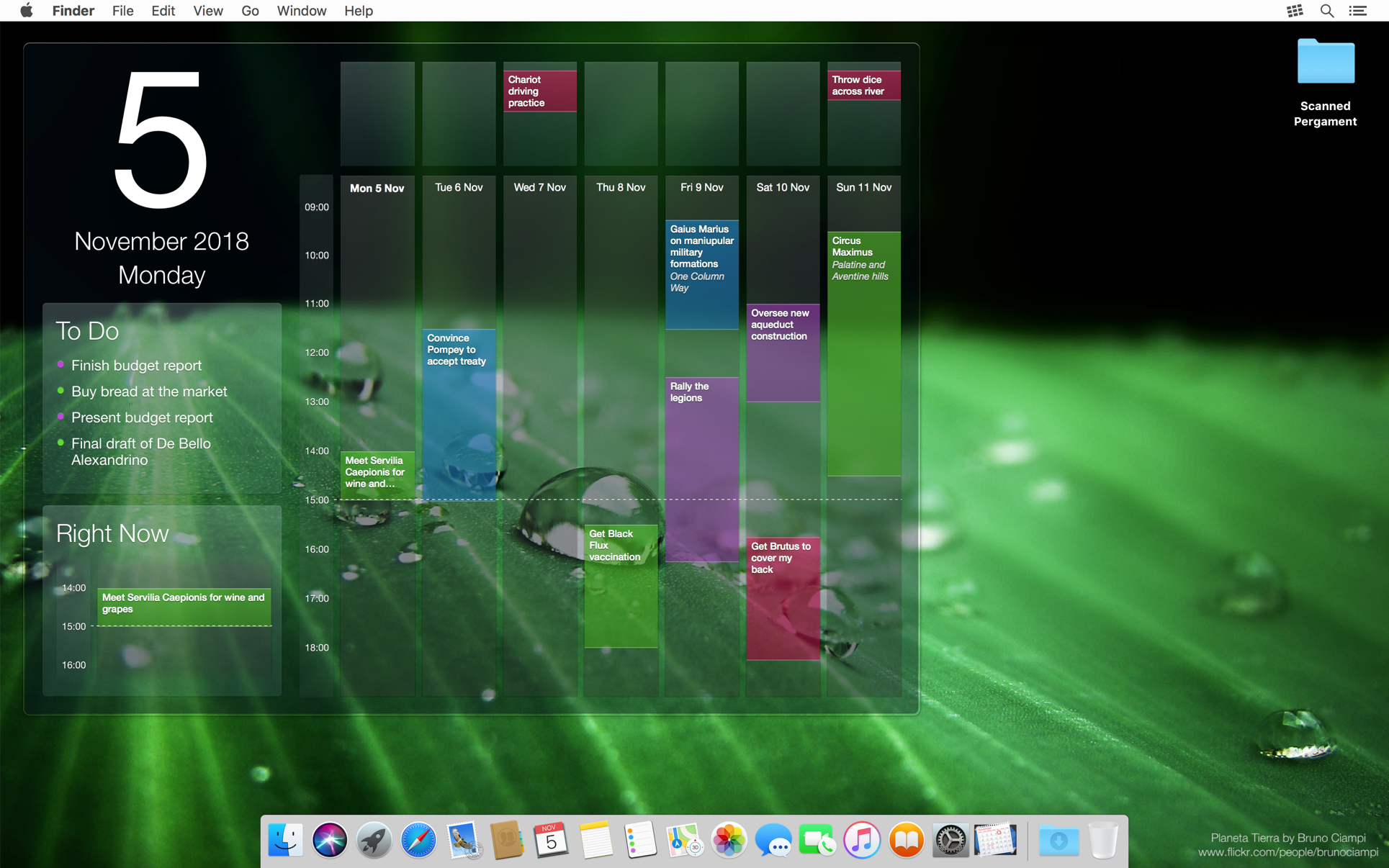Open the Mail app in dock
The image size is (1389, 868).
462,840
